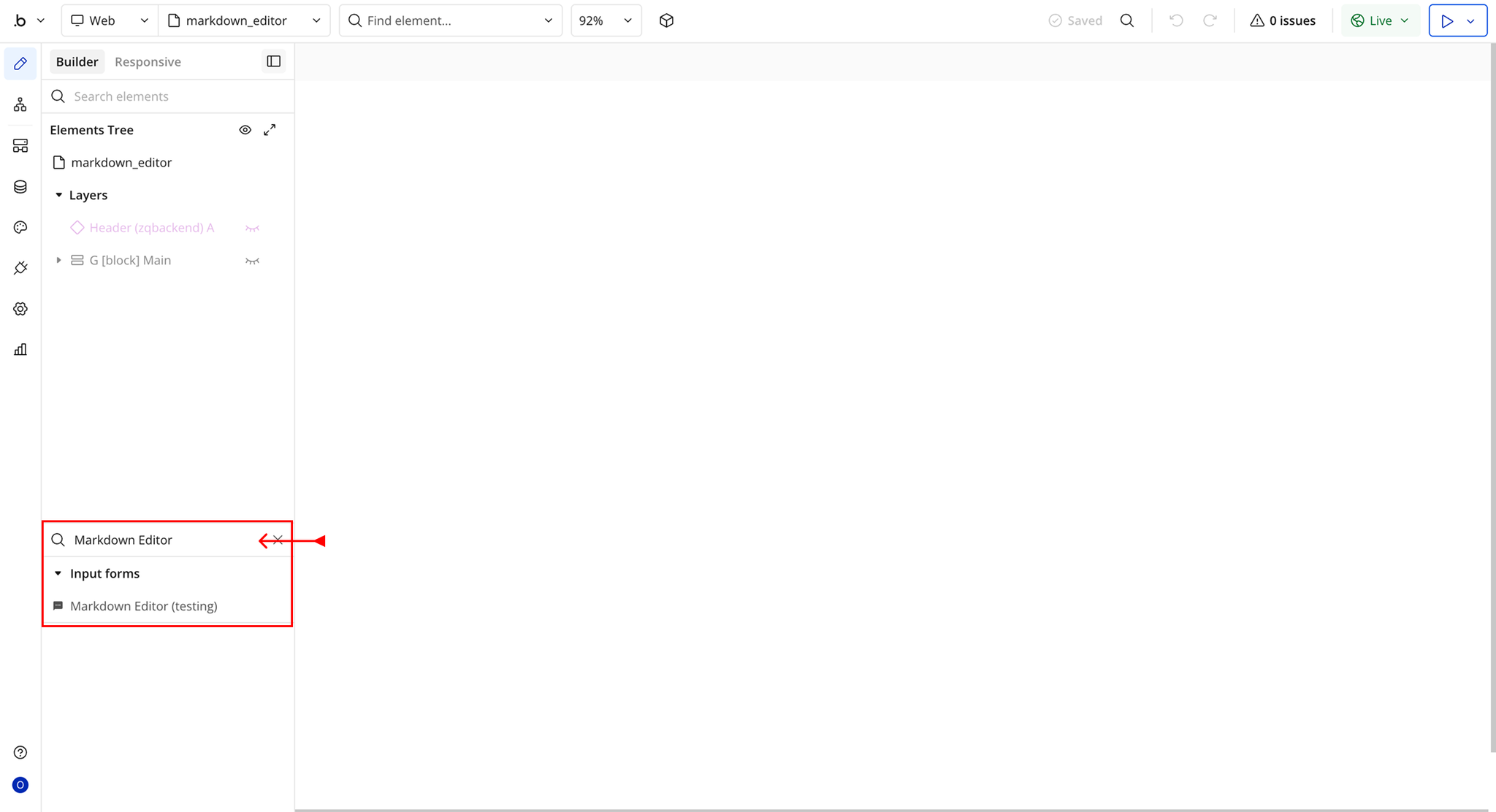Select the Builder tab
The width and height of the screenshot is (1496, 812).
click(x=77, y=62)
